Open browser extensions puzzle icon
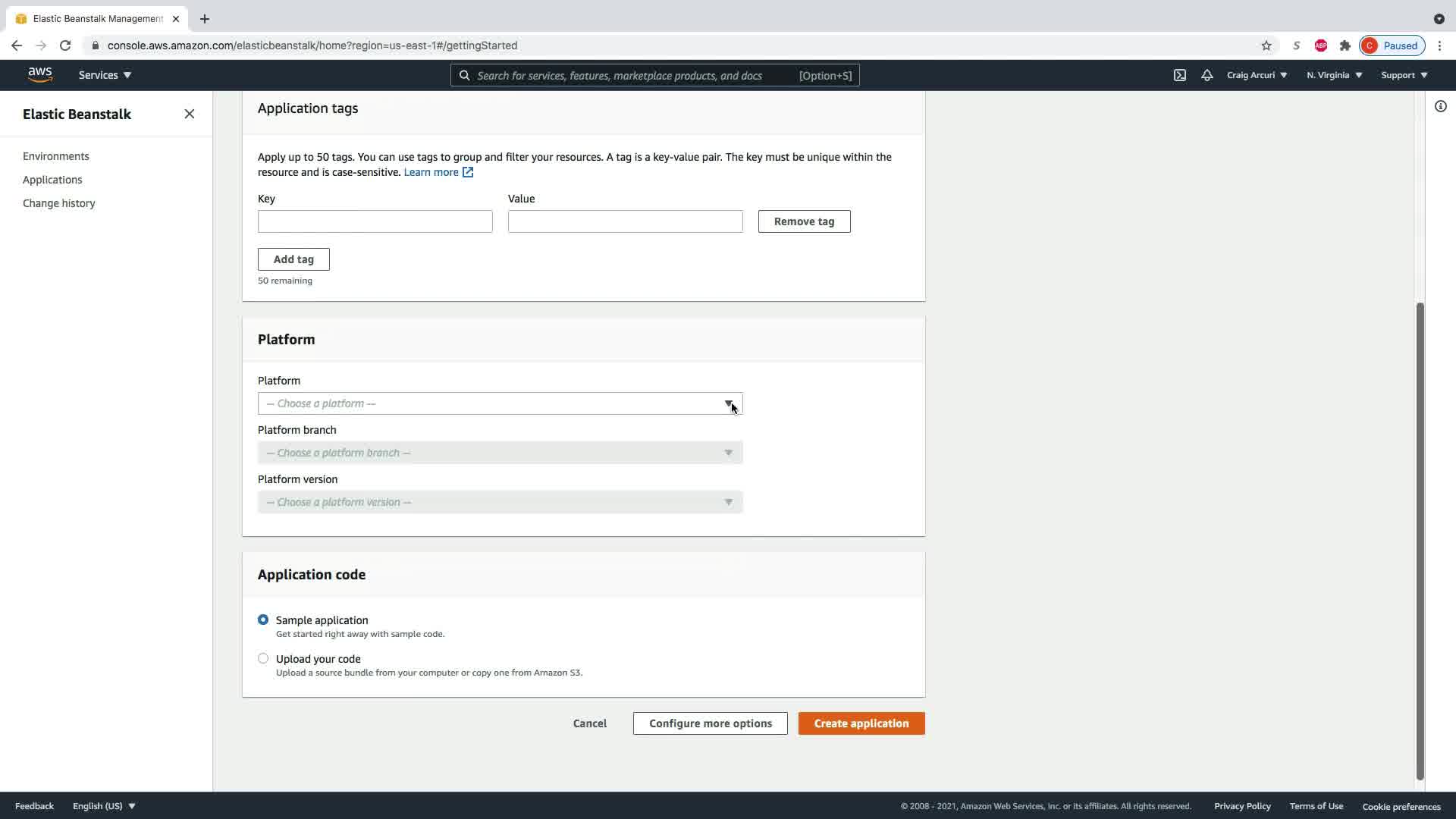 [1345, 45]
